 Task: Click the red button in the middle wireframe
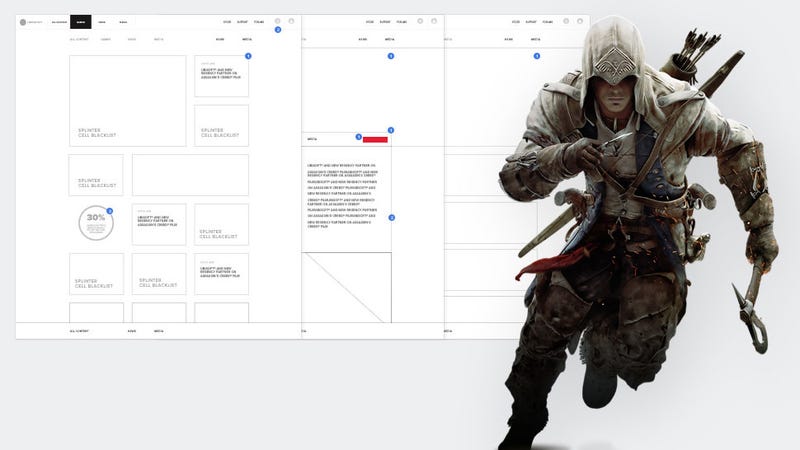375,139
